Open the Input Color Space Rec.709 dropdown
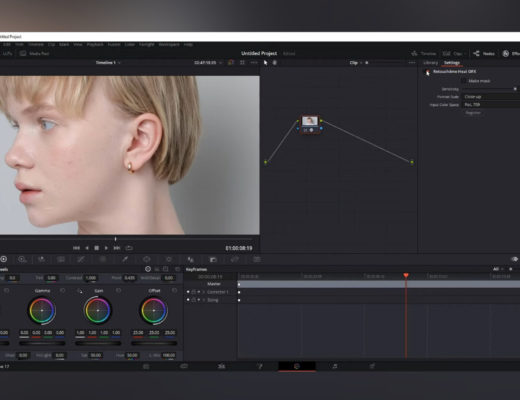This screenshot has height=400, width=520. point(491,105)
